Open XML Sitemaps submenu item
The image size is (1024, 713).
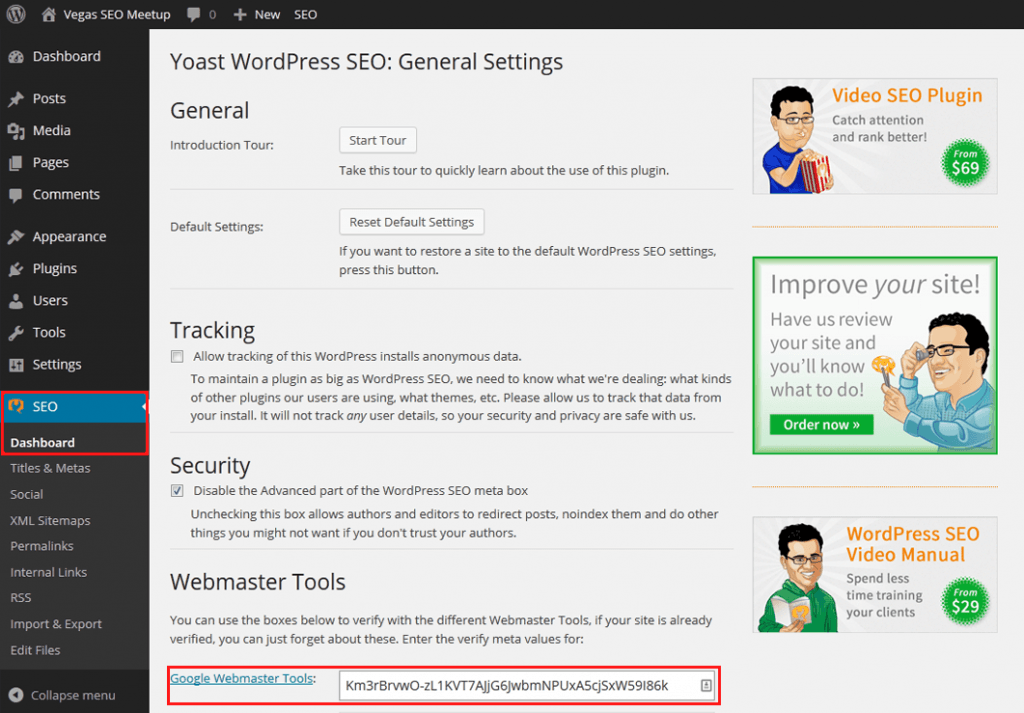(x=50, y=520)
